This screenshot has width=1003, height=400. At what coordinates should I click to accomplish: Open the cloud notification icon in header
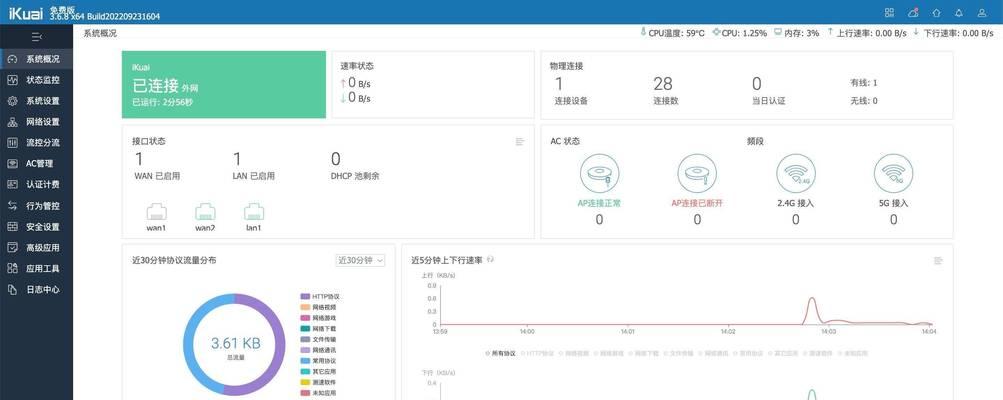coord(913,12)
